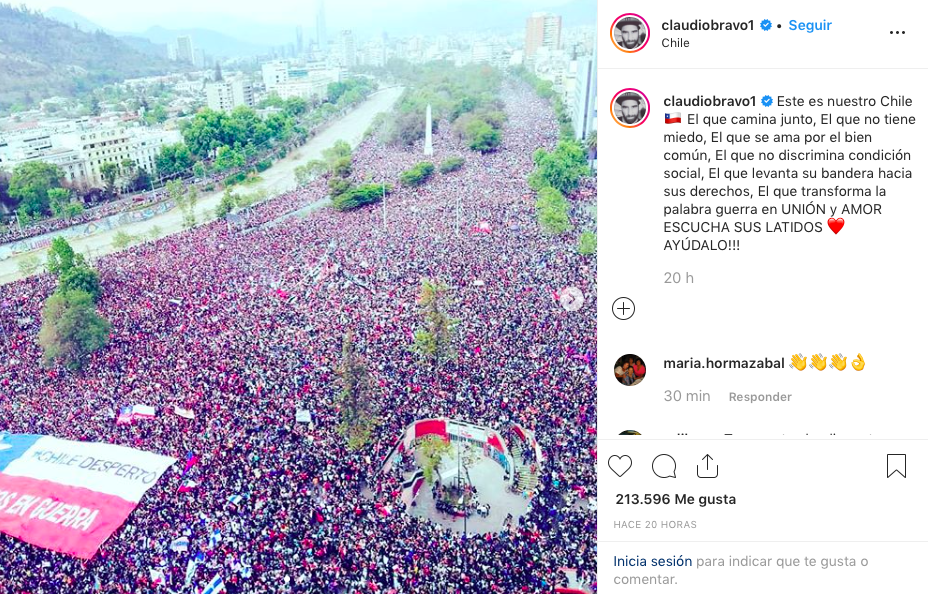Open claudiobravo1 username in the caption
The width and height of the screenshot is (928, 594).
[x=710, y=101]
